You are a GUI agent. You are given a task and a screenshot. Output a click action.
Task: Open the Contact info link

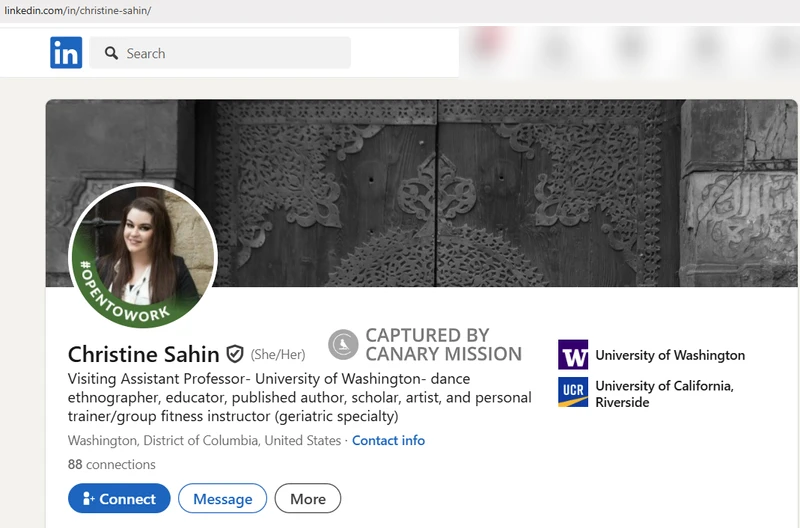388,440
